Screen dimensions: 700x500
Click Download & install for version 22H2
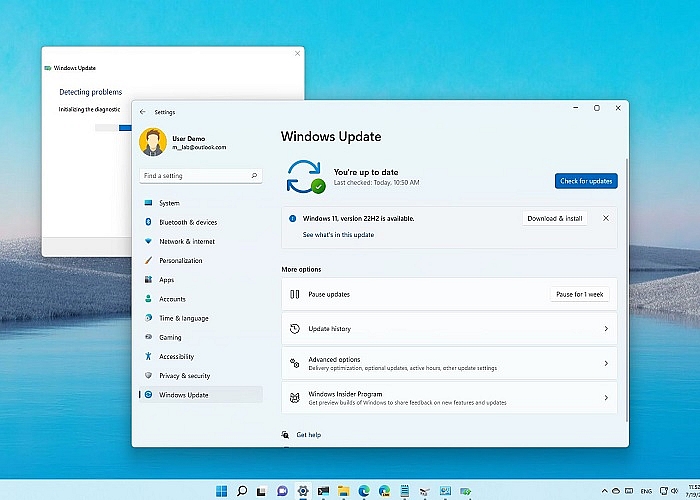pyautogui.click(x=554, y=219)
